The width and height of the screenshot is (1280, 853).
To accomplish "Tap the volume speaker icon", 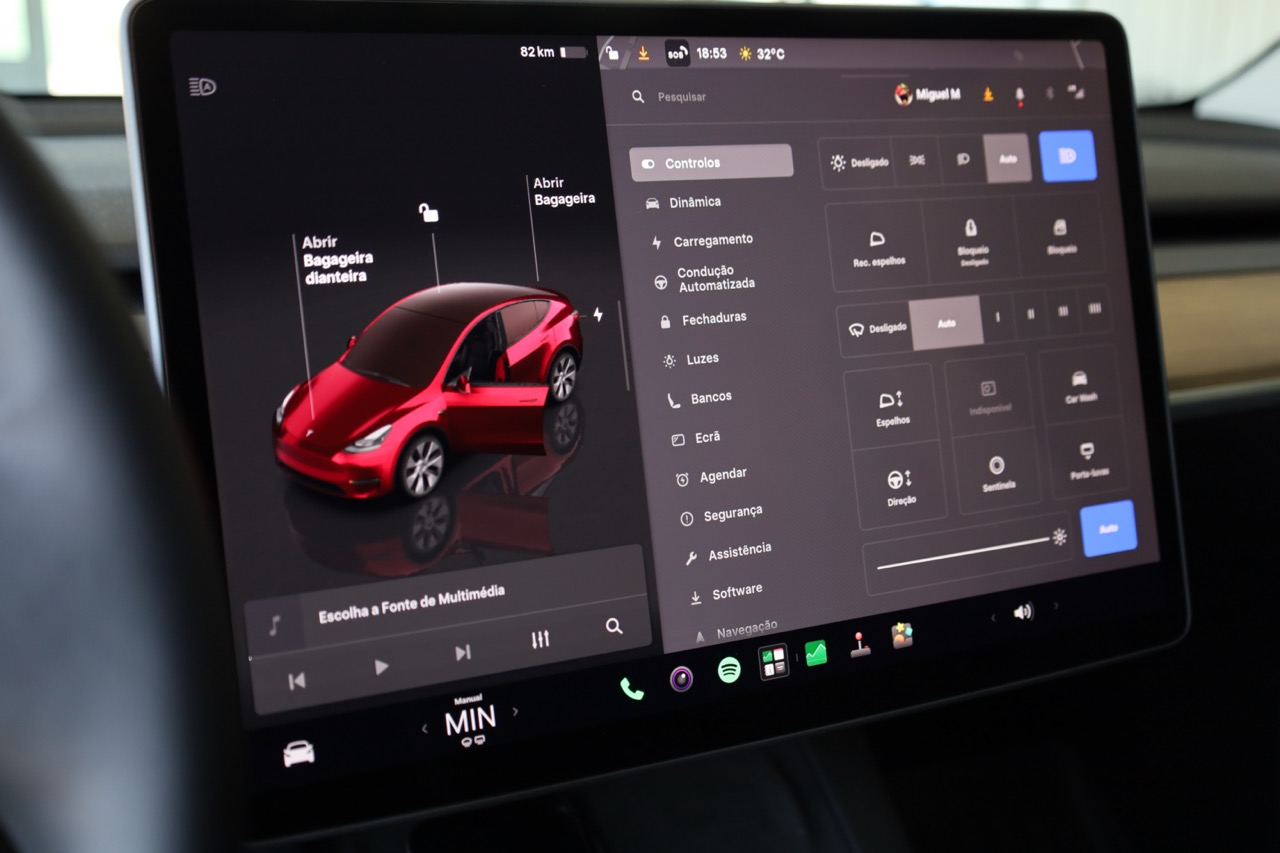I will coord(1022,612).
